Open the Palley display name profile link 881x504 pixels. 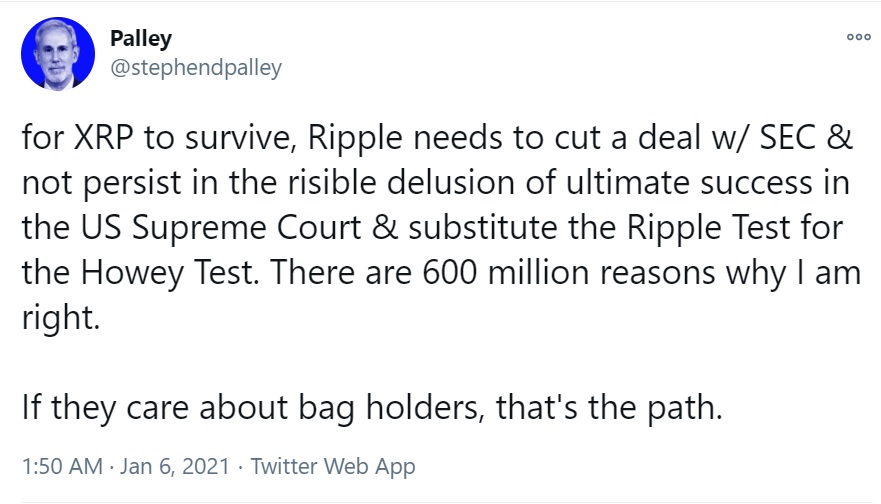tap(141, 39)
